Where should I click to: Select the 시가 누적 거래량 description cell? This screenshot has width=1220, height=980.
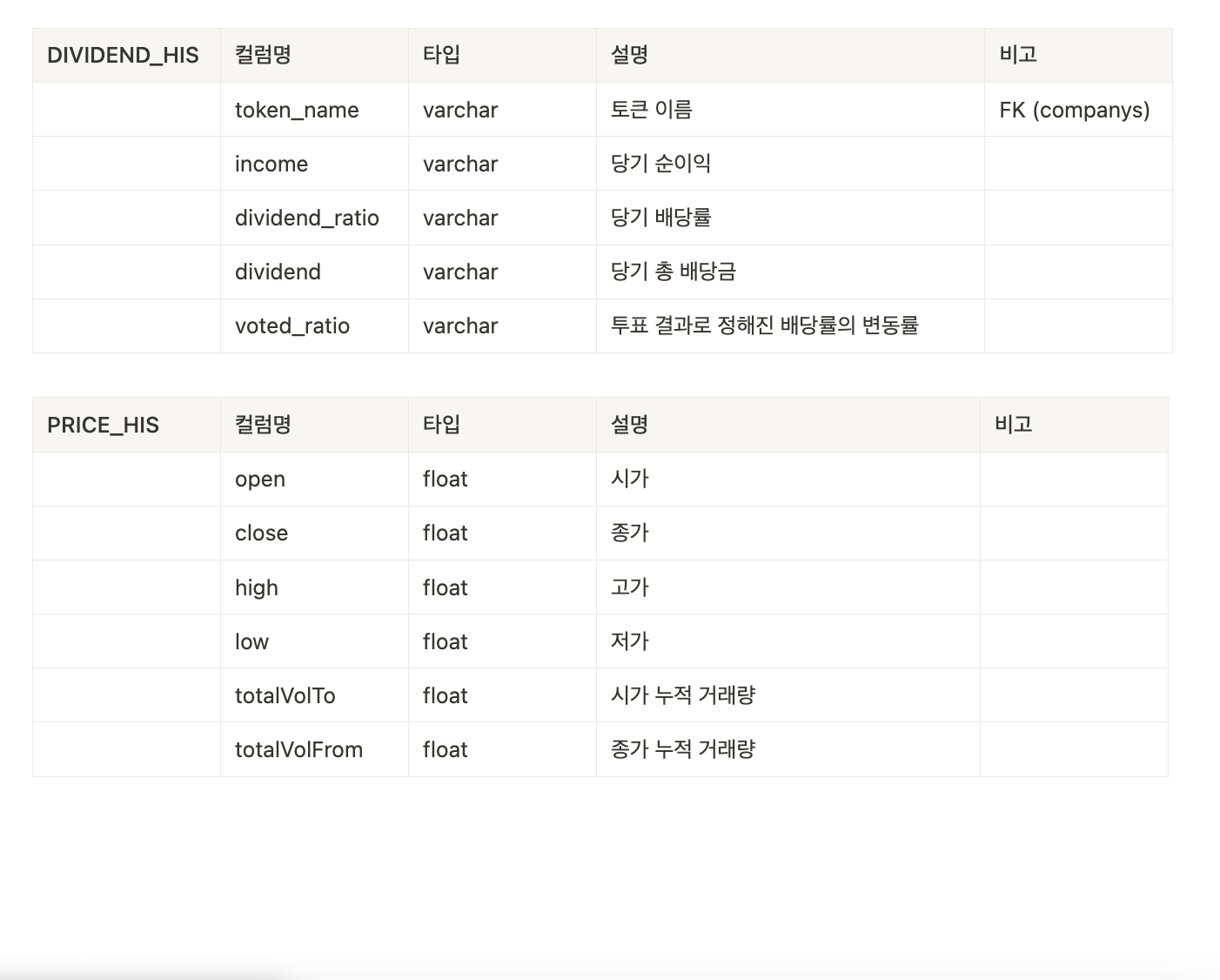click(788, 695)
